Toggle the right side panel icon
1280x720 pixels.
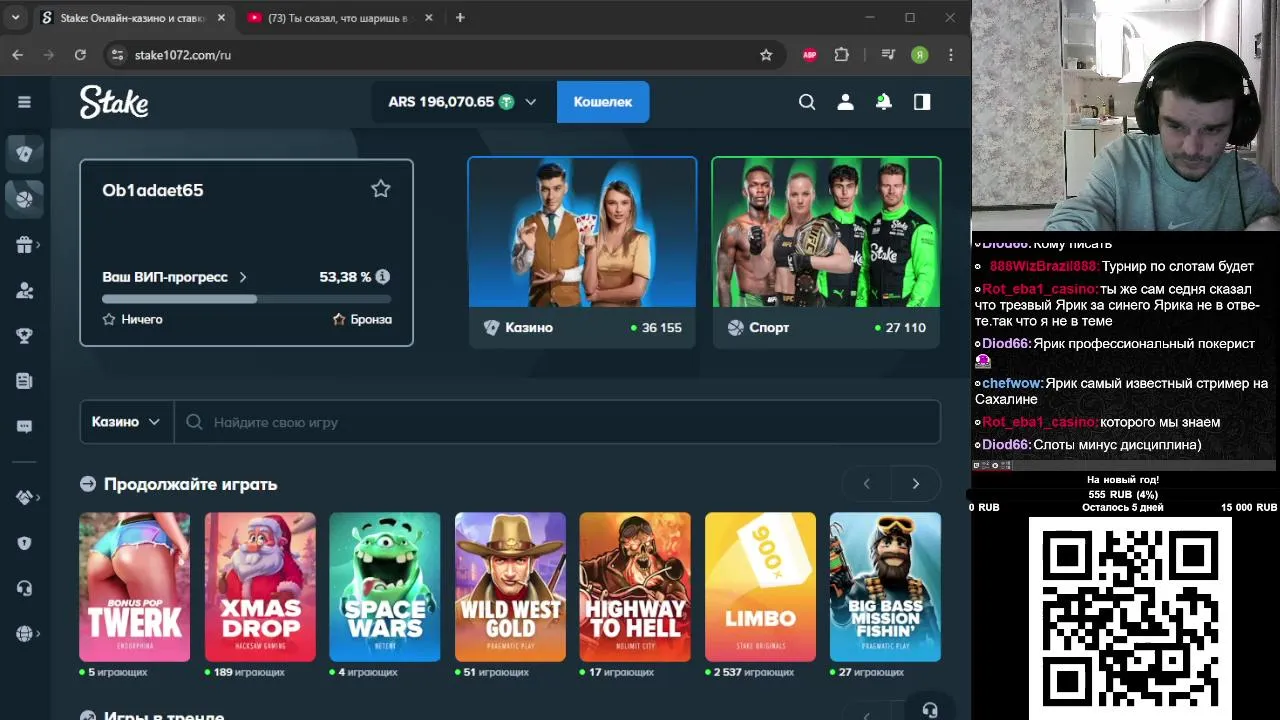(922, 102)
